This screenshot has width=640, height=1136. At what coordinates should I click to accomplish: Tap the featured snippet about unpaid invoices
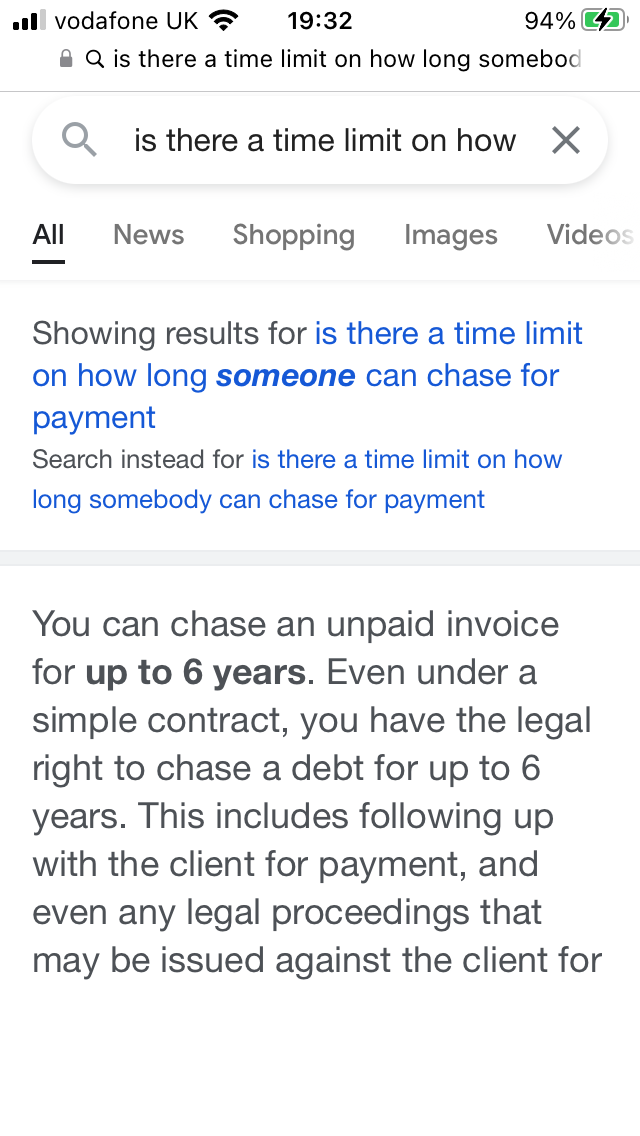[316, 791]
